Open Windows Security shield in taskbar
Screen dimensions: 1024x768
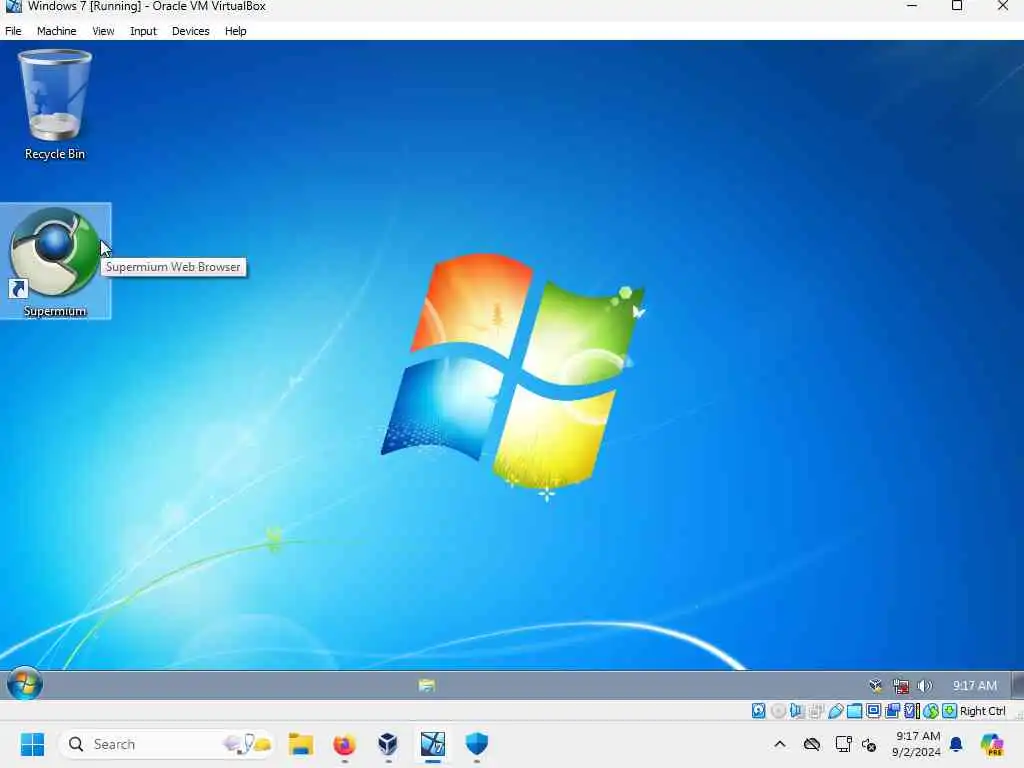coord(477,744)
